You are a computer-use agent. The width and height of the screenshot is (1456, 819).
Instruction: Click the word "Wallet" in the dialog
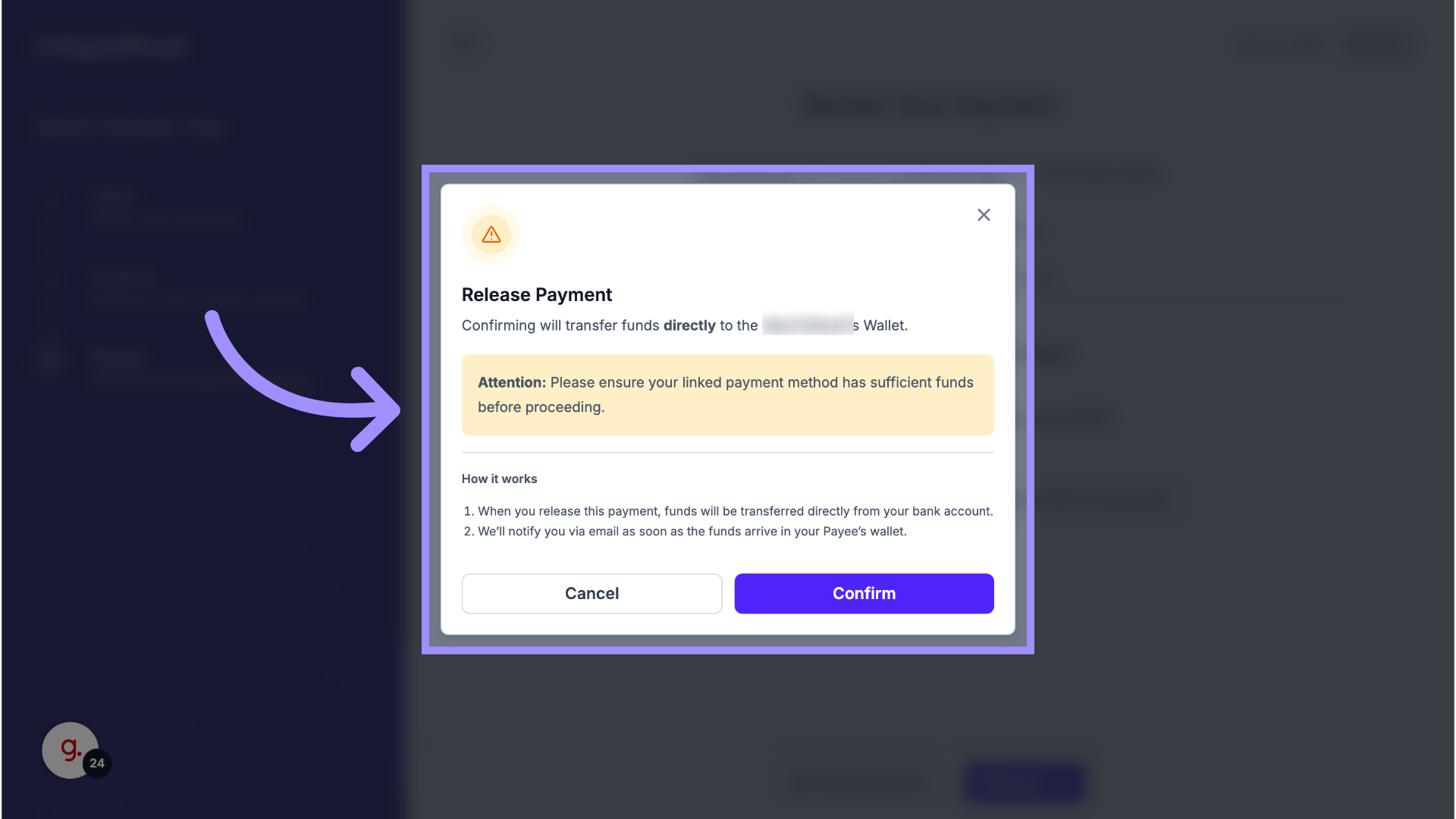885,325
